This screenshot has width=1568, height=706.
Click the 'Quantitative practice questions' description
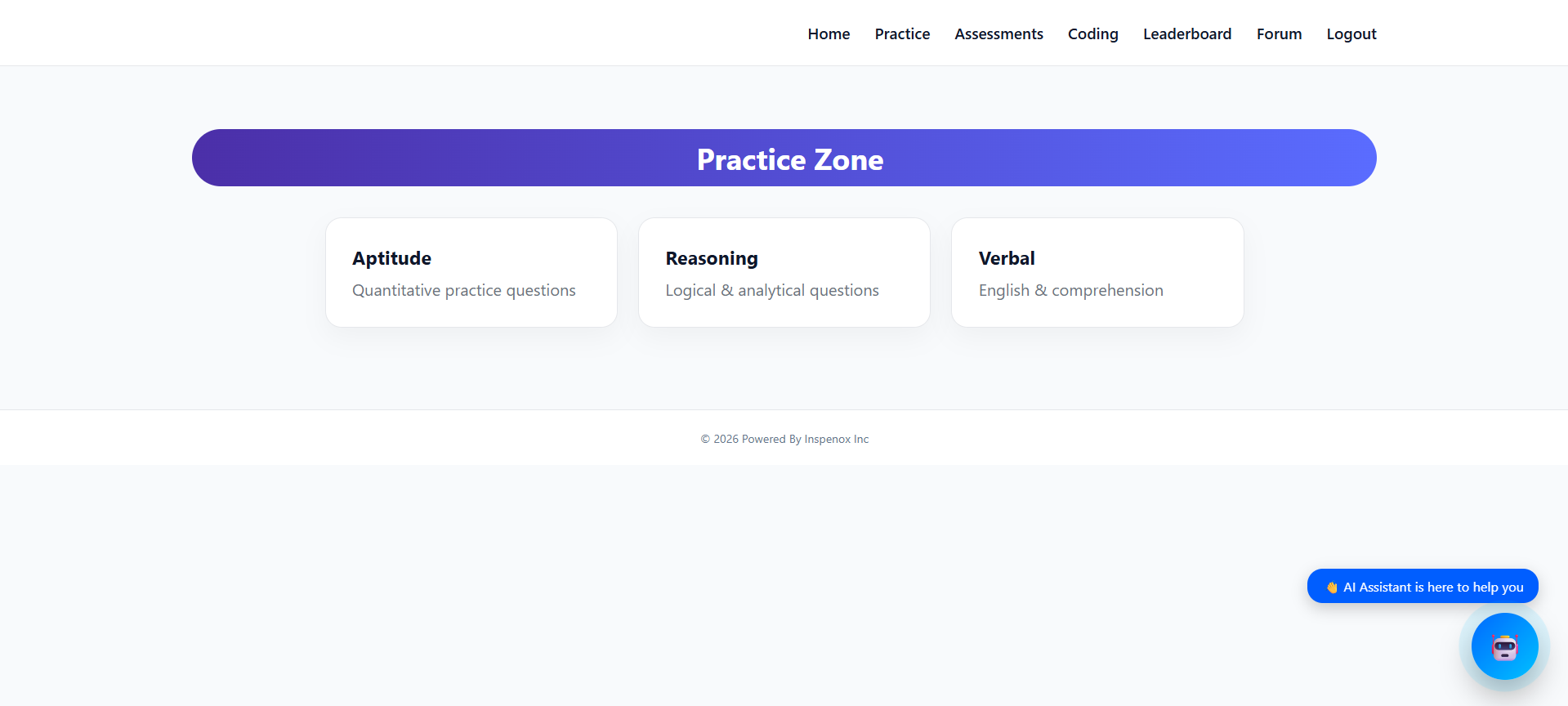[463, 291]
